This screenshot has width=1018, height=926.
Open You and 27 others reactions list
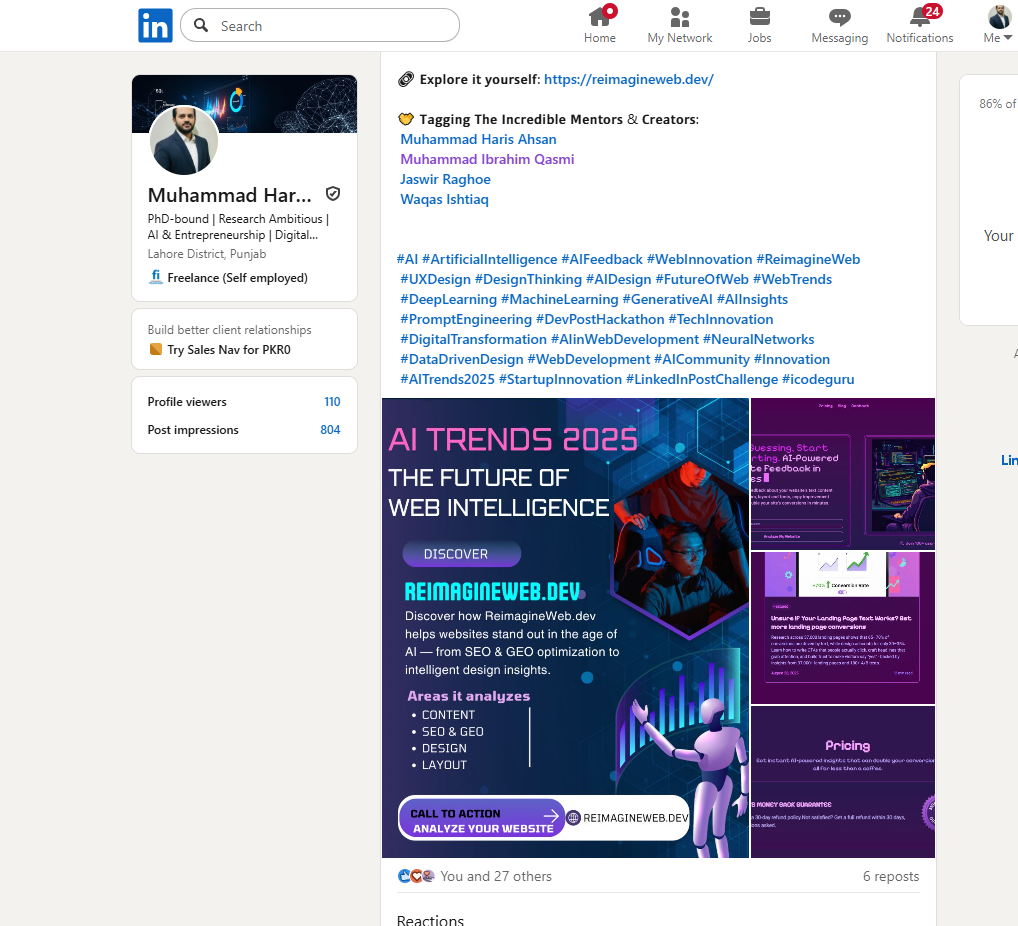point(496,877)
